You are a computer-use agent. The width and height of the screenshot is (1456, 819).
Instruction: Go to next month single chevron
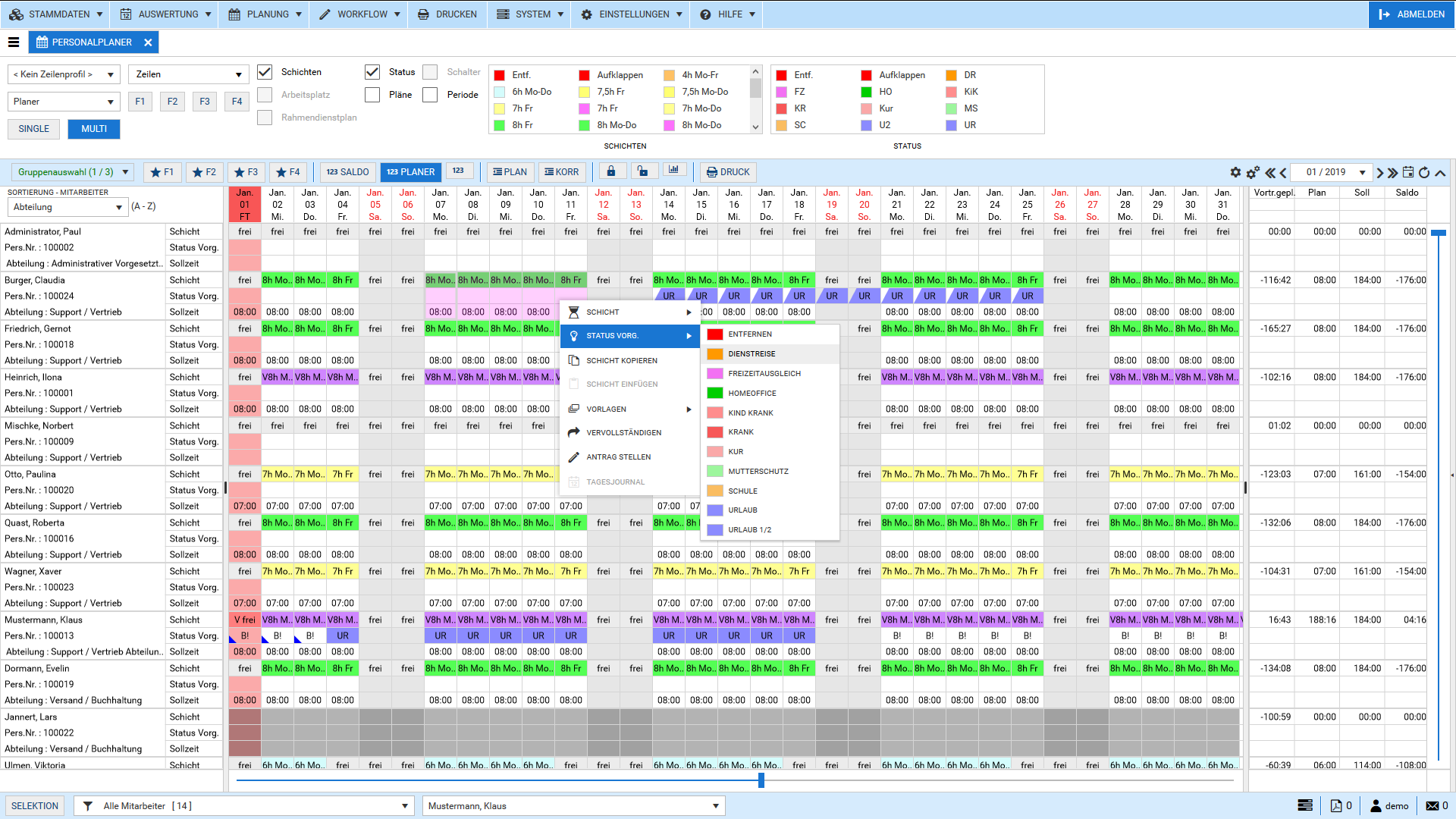1379,172
